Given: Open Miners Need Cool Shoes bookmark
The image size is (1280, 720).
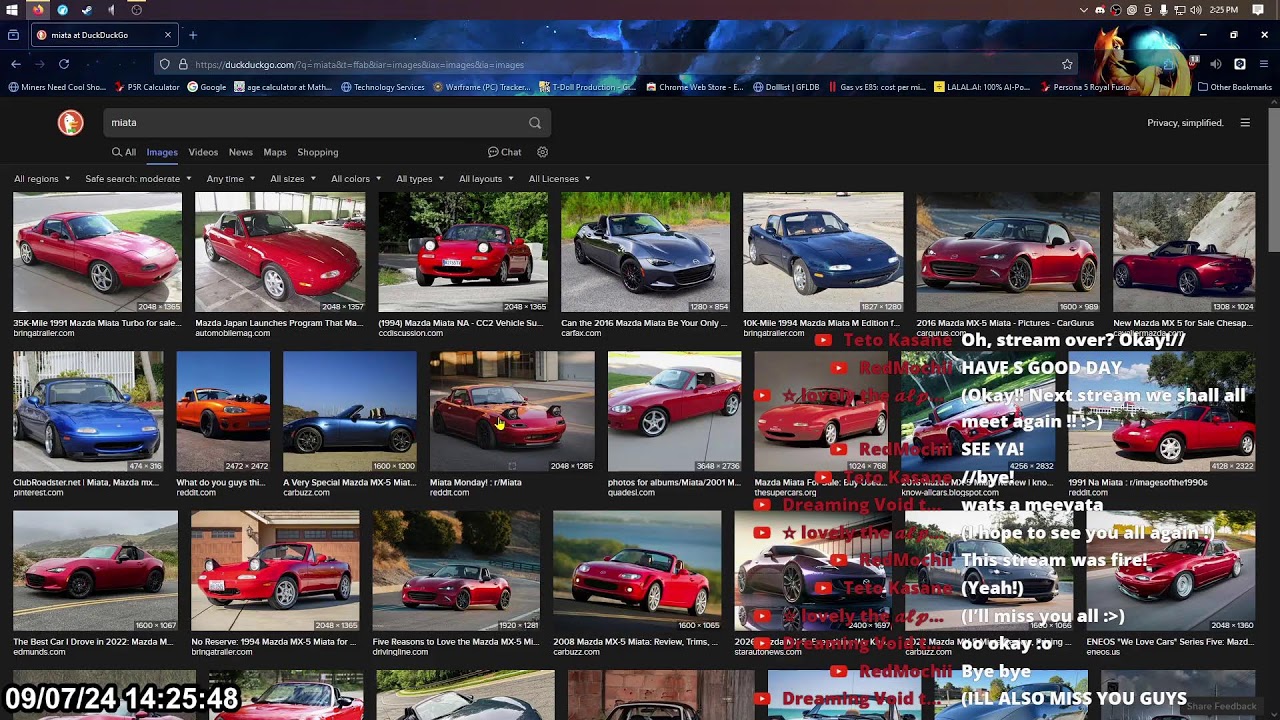Looking at the screenshot, I should click(x=56, y=87).
